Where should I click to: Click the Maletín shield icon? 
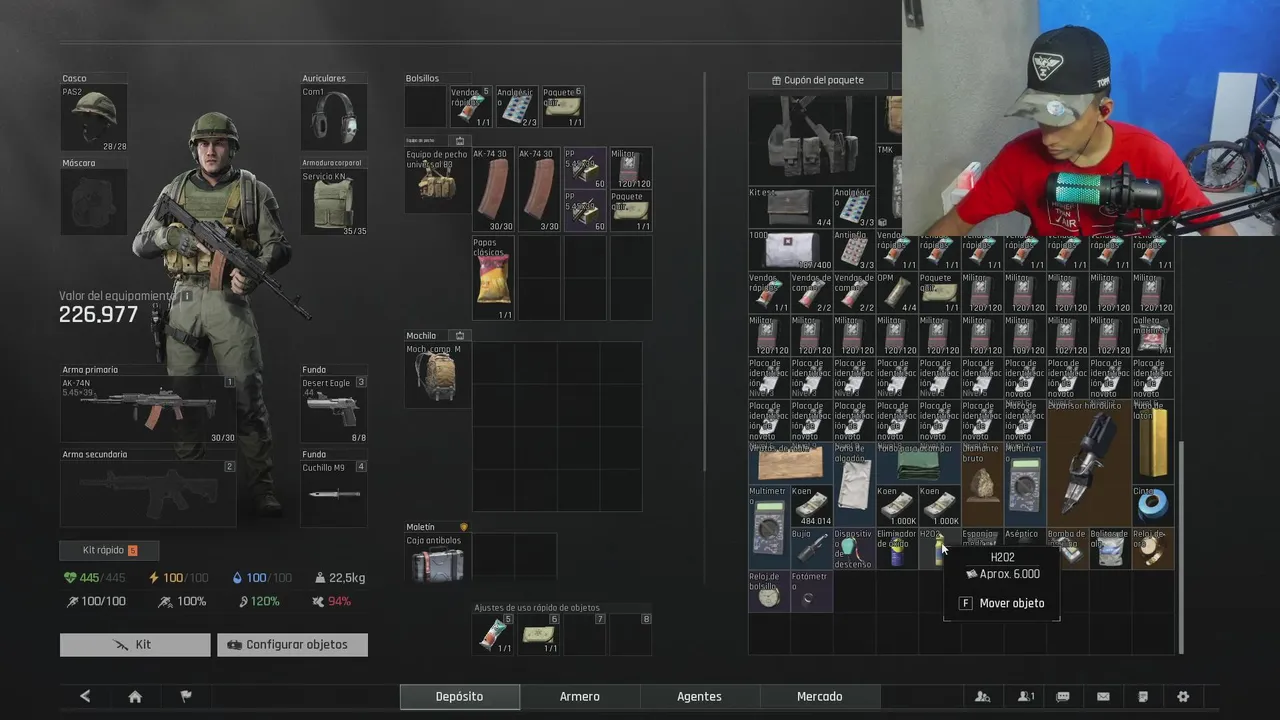[x=463, y=527]
